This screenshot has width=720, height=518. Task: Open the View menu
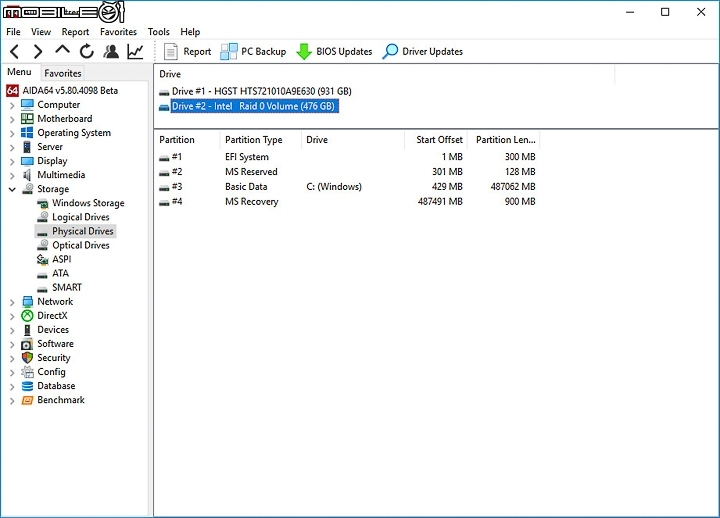41,32
